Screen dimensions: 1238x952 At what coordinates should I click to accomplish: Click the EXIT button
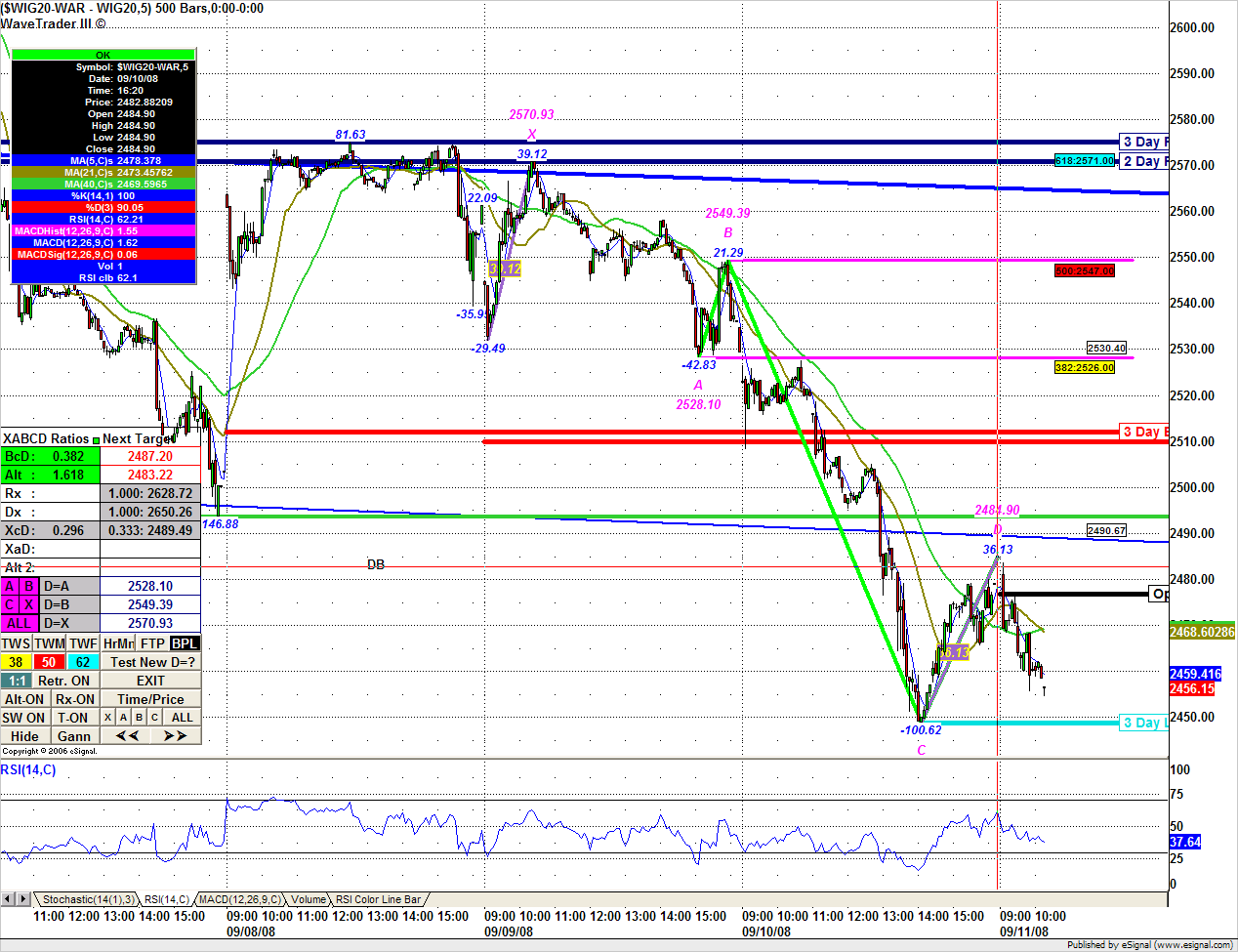pos(150,681)
